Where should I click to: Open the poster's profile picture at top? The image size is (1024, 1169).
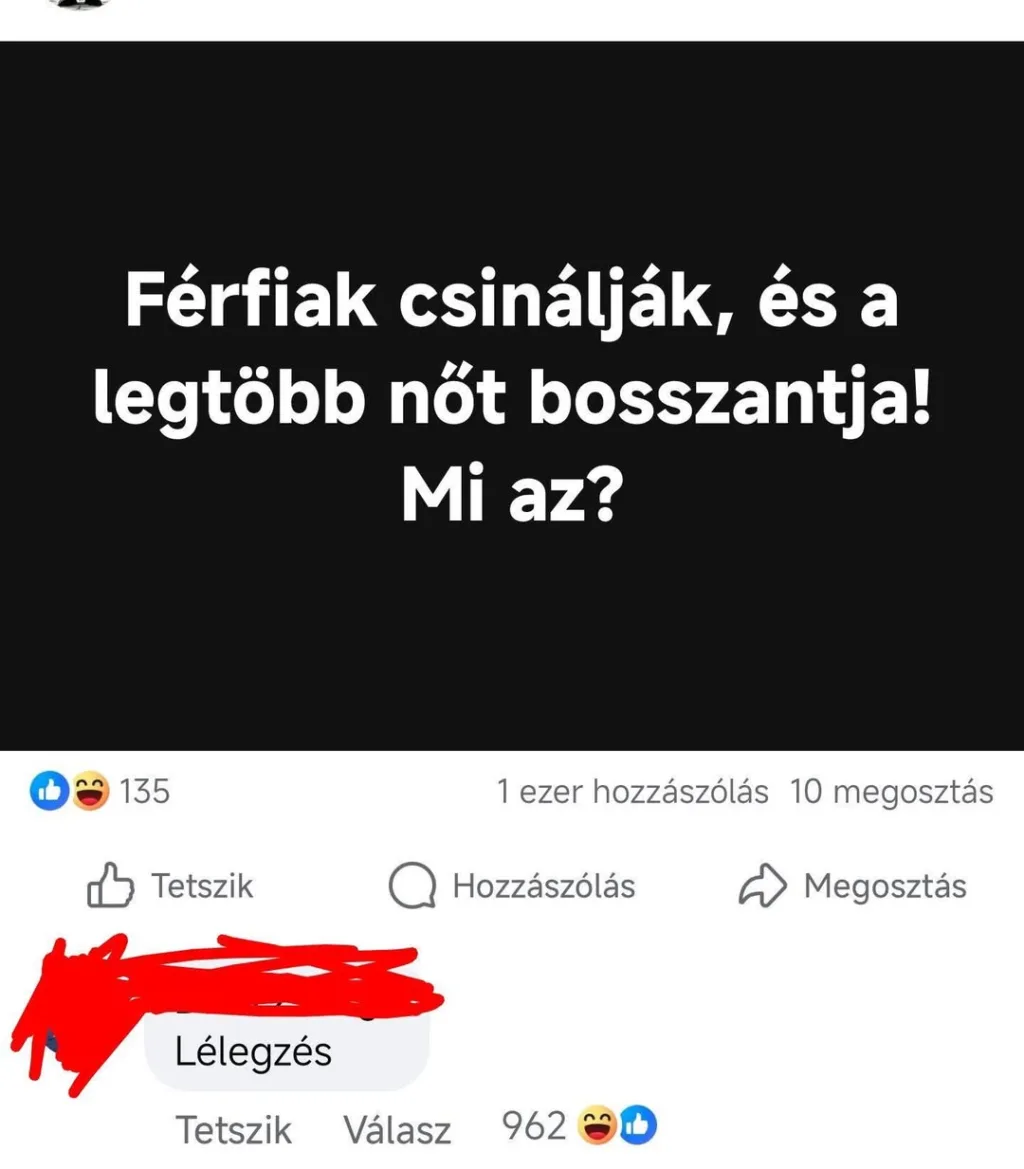pos(78,4)
